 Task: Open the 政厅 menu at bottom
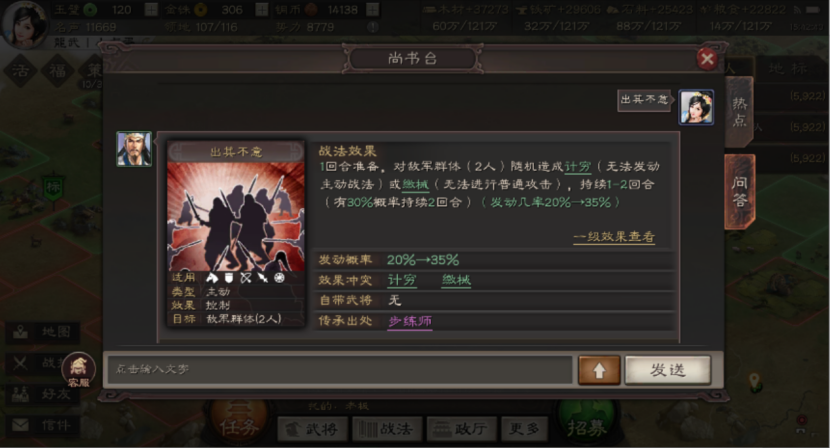point(462,428)
